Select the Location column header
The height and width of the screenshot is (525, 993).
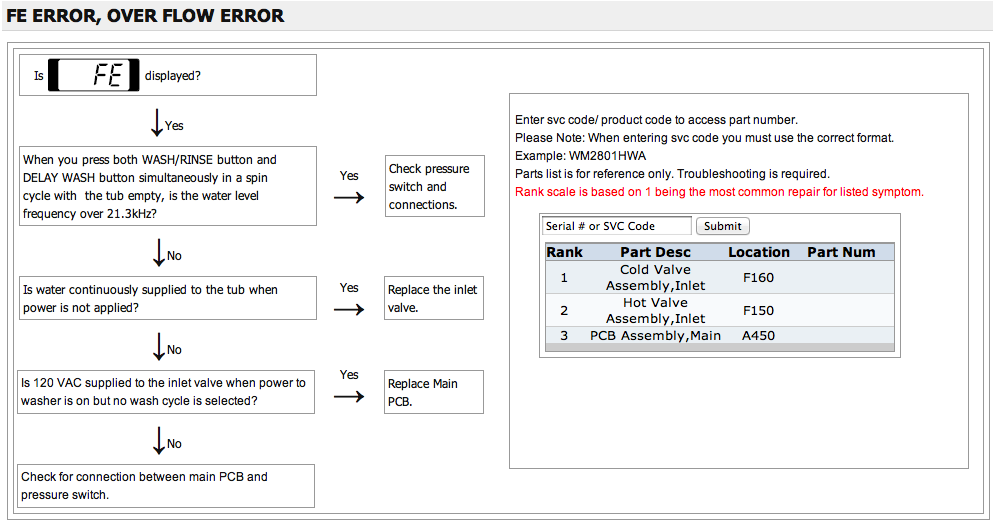759,252
